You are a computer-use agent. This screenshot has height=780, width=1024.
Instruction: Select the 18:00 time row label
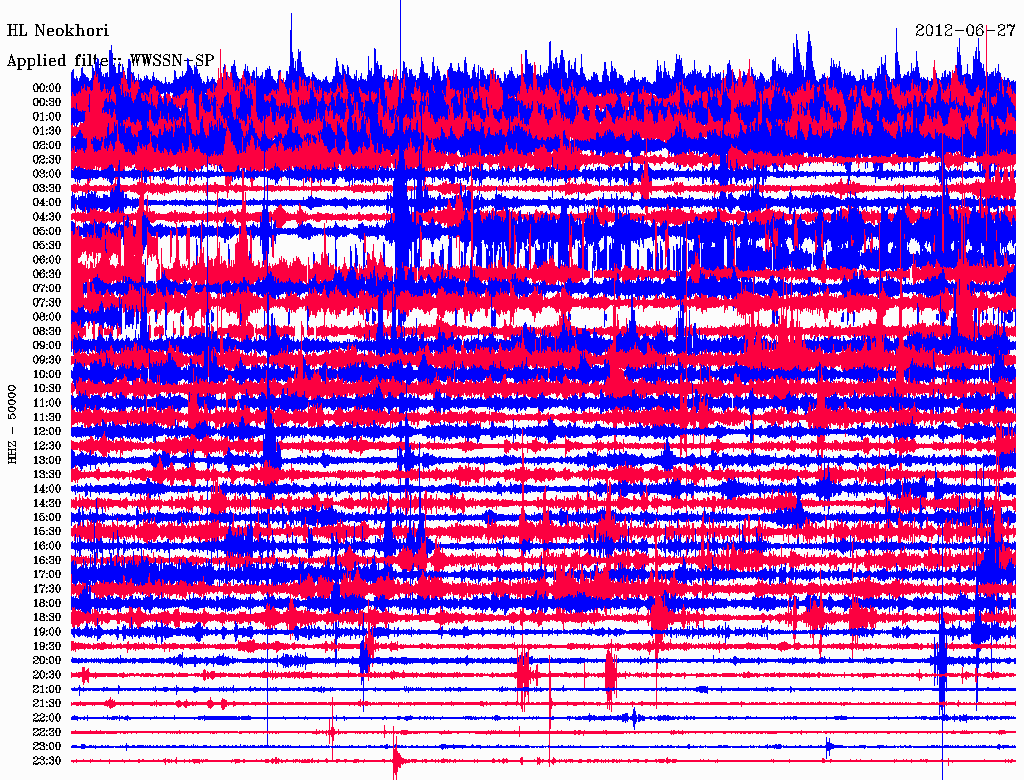click(47, 604)
